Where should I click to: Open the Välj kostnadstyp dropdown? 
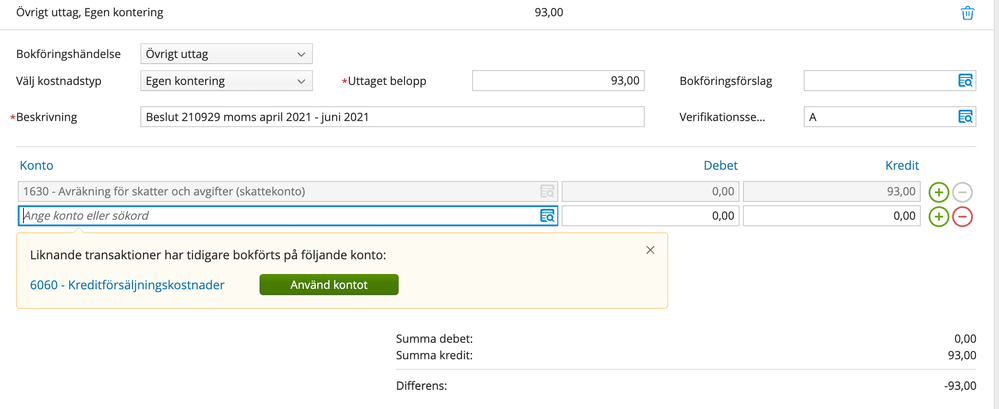pyautogui.click(x=226, y=81)
